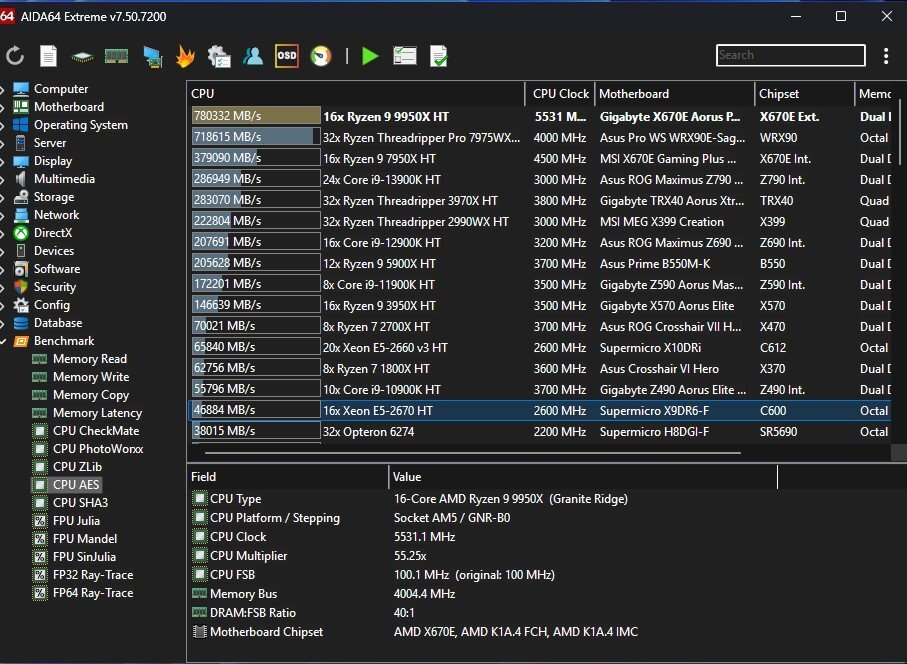Open the Report document icon in toolbar
This screenshot has width=907, height=664.
(49, 56)
